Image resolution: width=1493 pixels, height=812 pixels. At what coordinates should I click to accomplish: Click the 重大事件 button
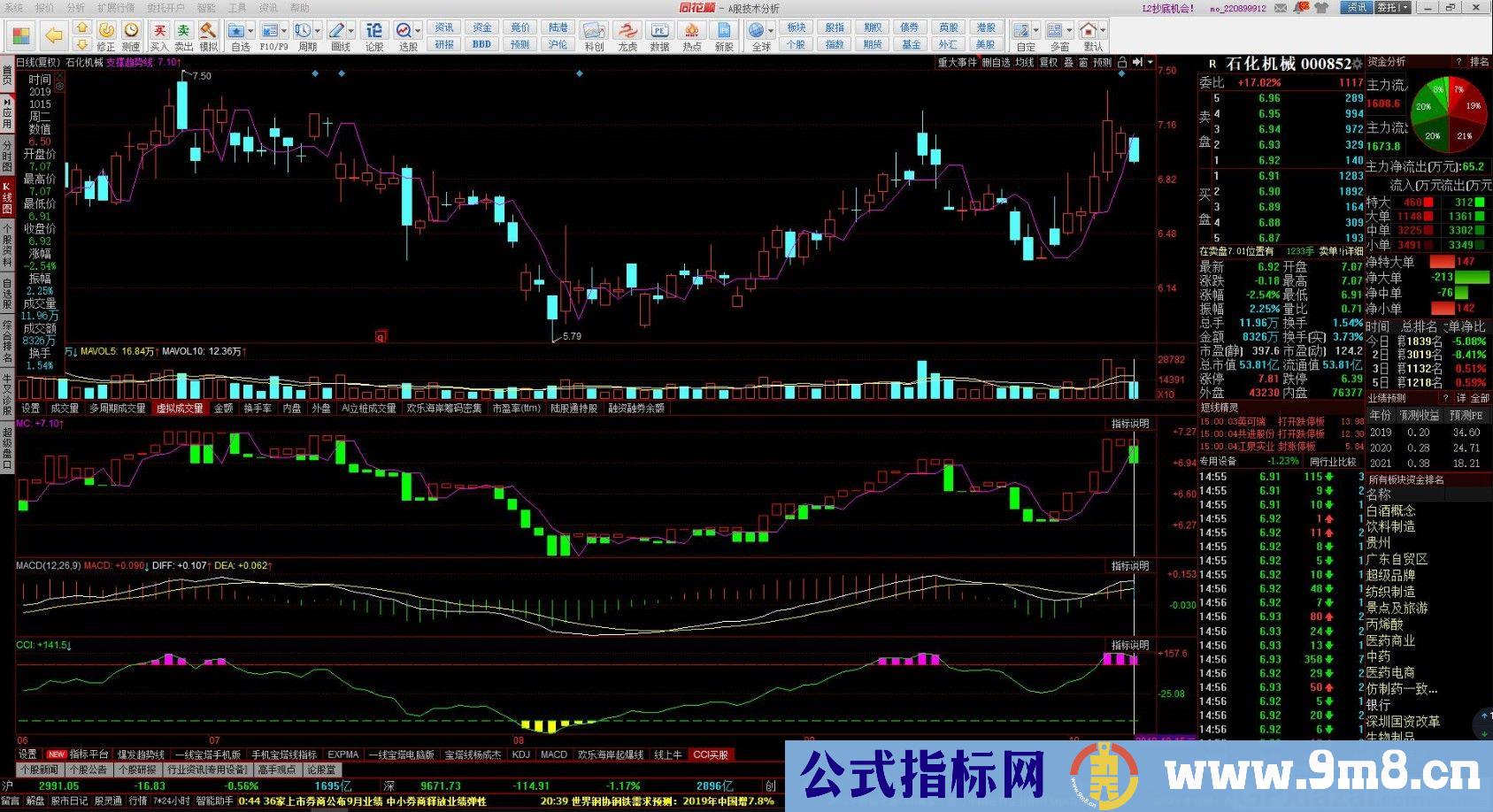957,63
